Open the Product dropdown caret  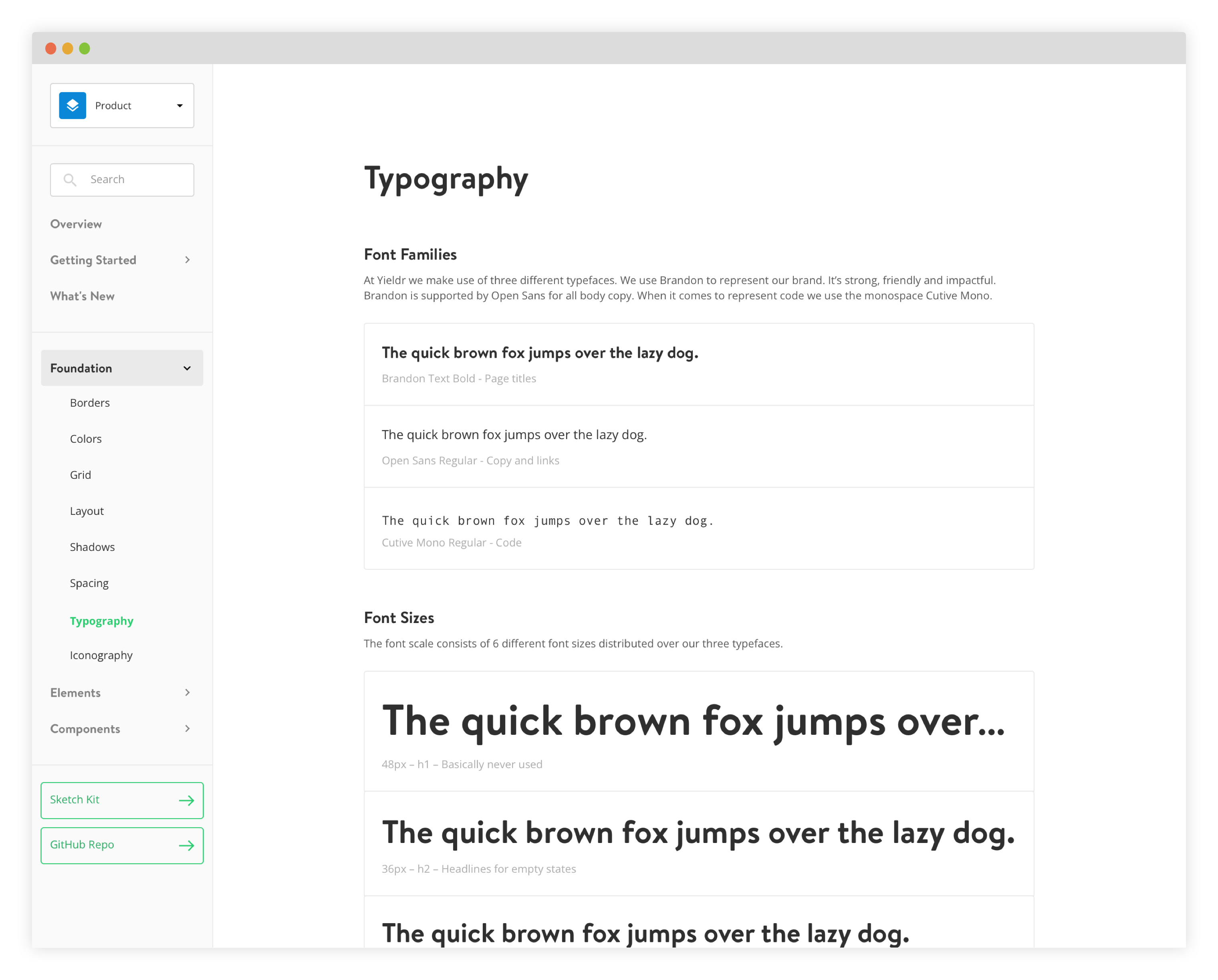(179, 106)
